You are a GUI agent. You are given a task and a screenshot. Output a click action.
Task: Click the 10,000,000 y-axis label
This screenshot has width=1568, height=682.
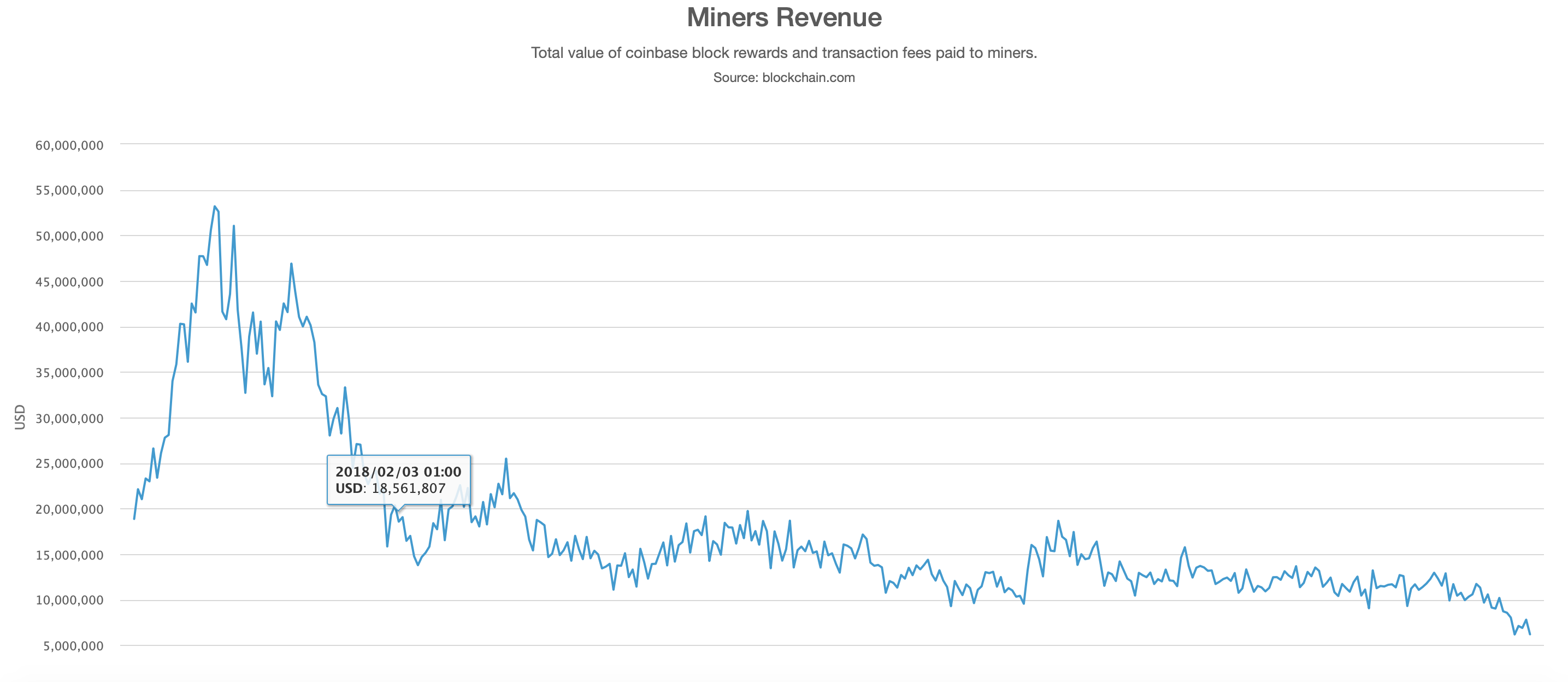pyautogui.click(x=69, y=600)
